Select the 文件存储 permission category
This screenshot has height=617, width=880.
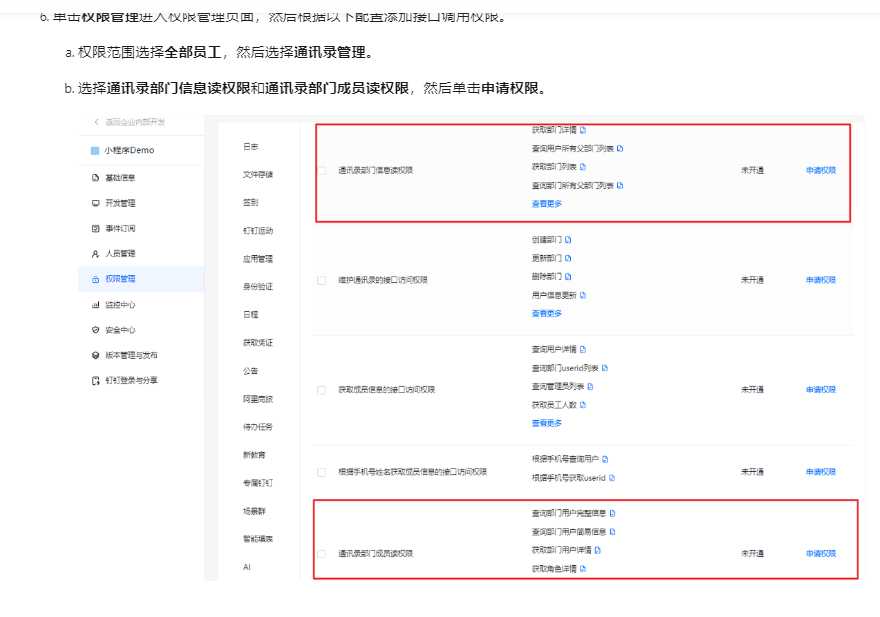pyautogui.click(x=258, y=175)
